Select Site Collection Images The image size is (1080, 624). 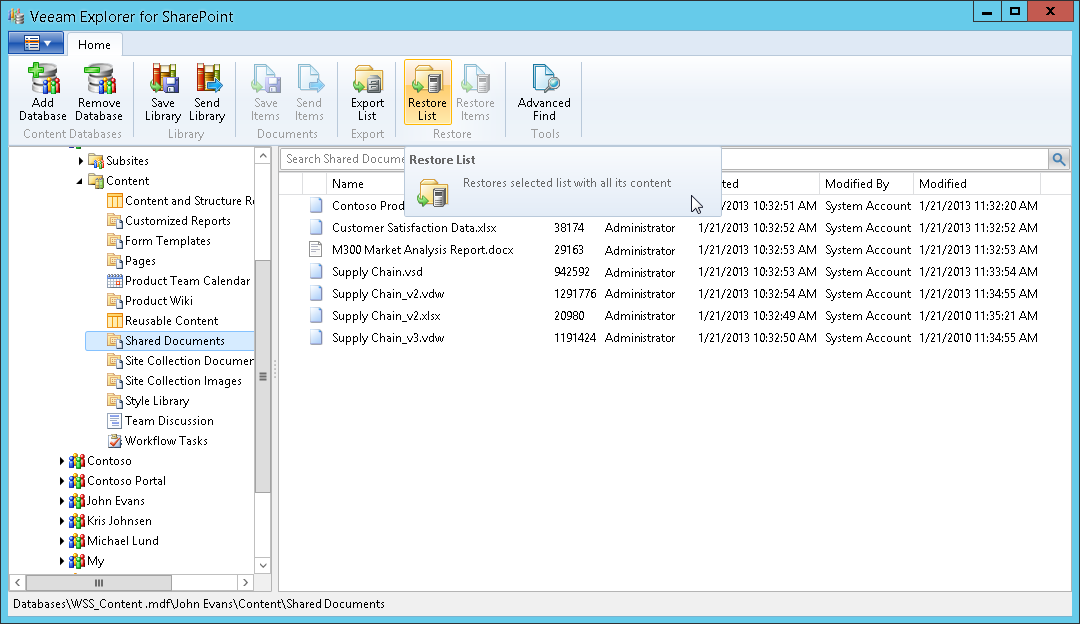[x=175, y=381]
